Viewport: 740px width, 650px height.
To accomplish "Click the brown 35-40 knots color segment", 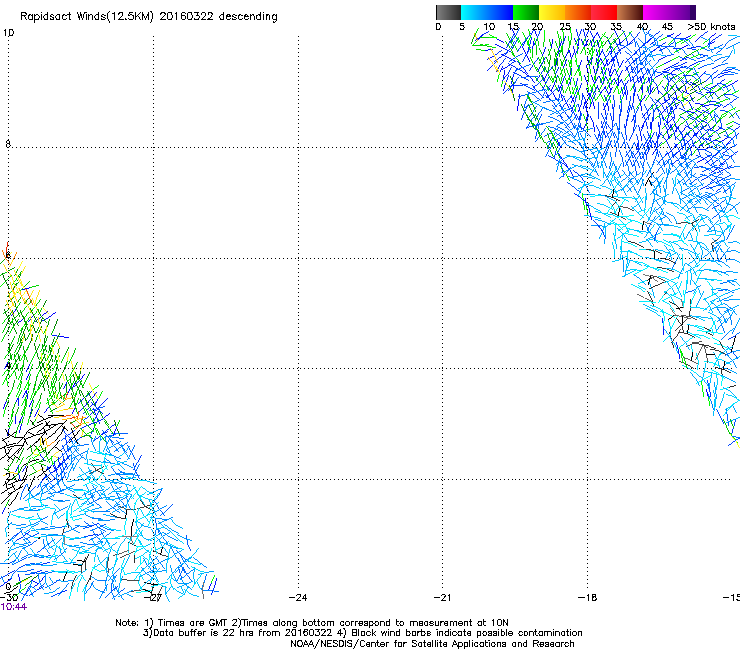I will pos(630,12).
